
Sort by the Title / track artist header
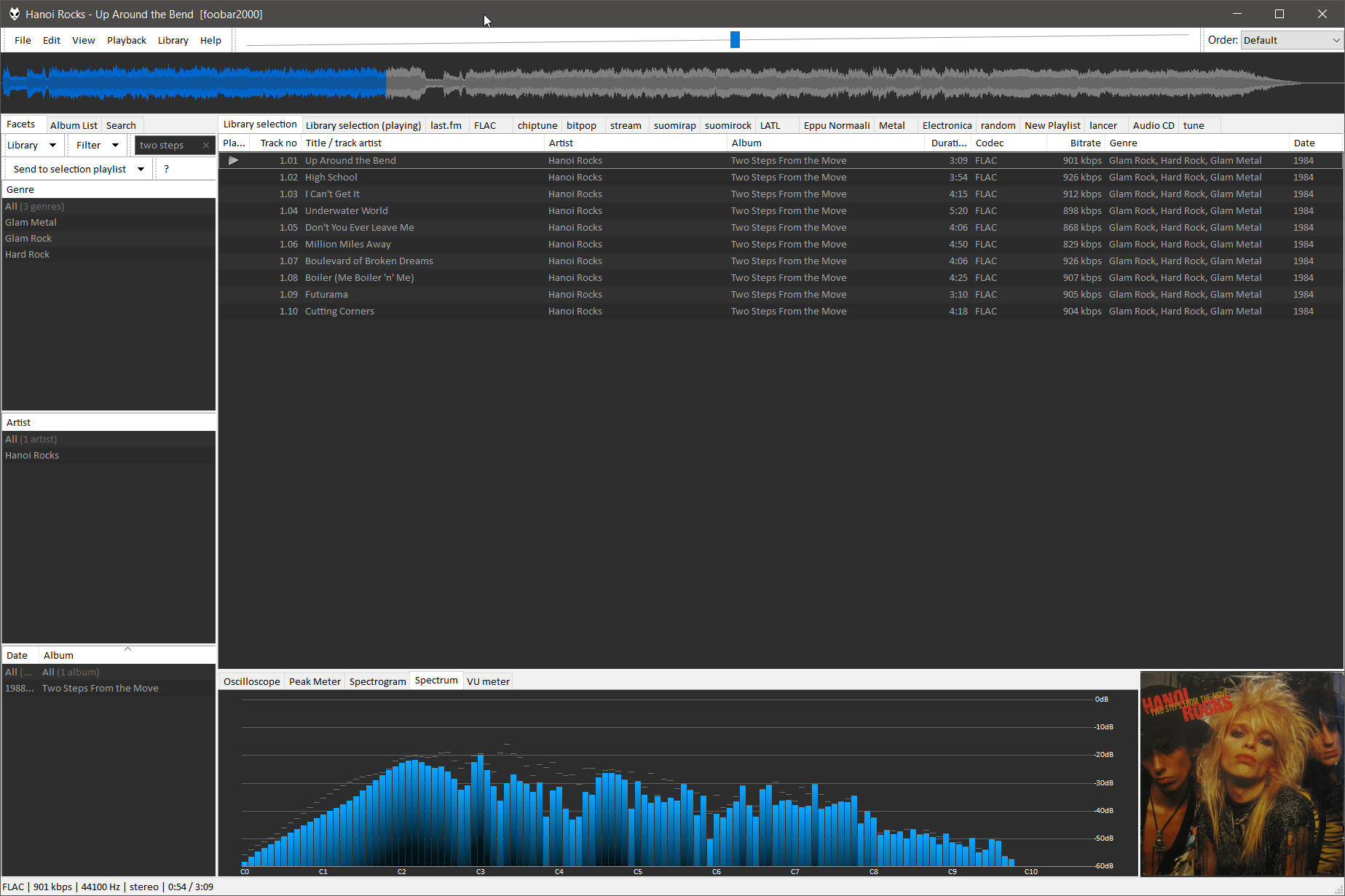(x=422, y=143)
